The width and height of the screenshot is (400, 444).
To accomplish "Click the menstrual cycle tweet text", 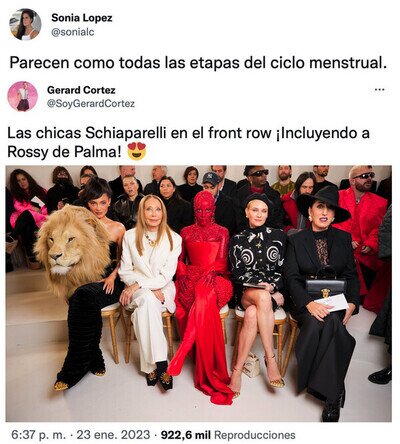I will (x=198, y=62).
